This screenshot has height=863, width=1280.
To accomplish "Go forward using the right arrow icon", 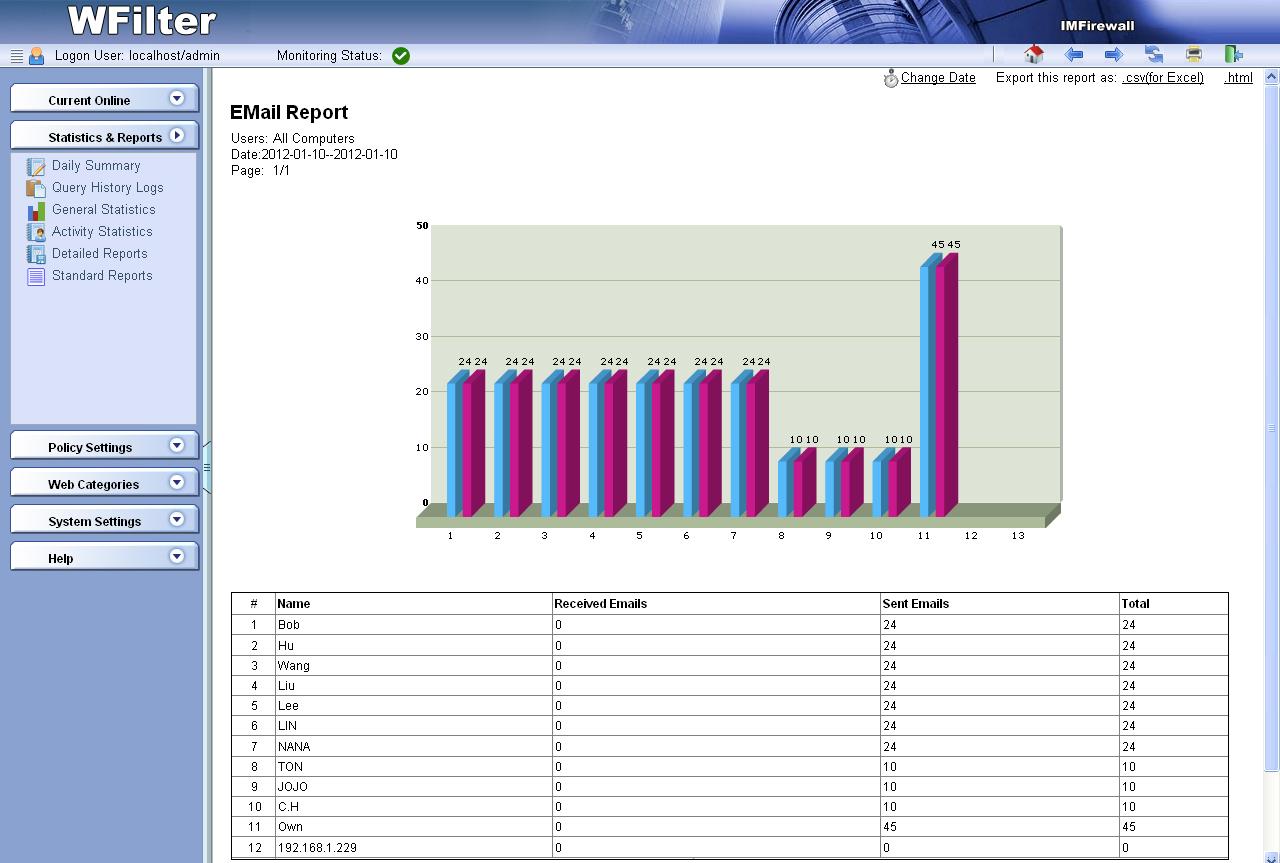I will click(x=1113, y=55).
